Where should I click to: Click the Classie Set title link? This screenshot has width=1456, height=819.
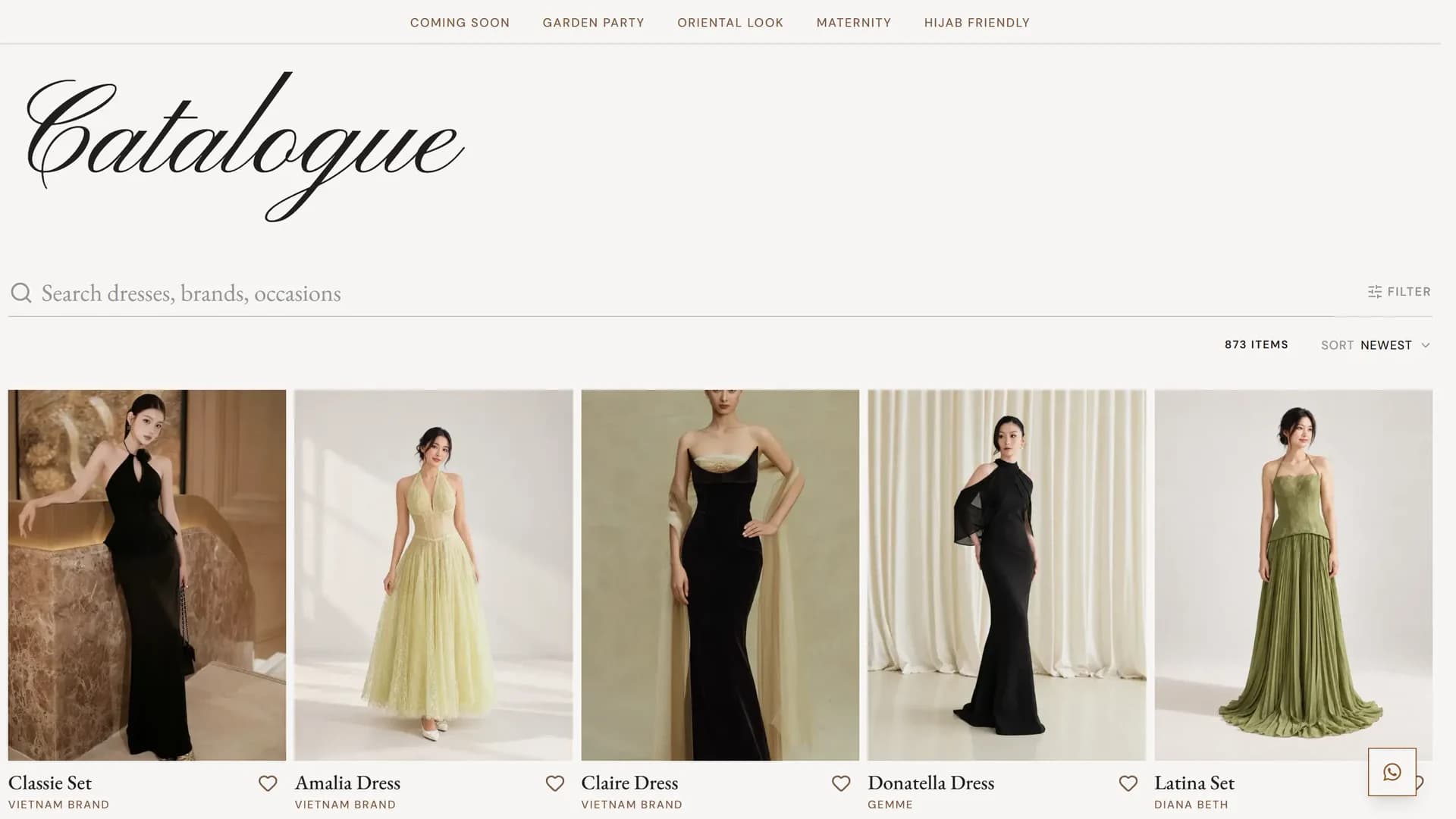tap(50, 783)
